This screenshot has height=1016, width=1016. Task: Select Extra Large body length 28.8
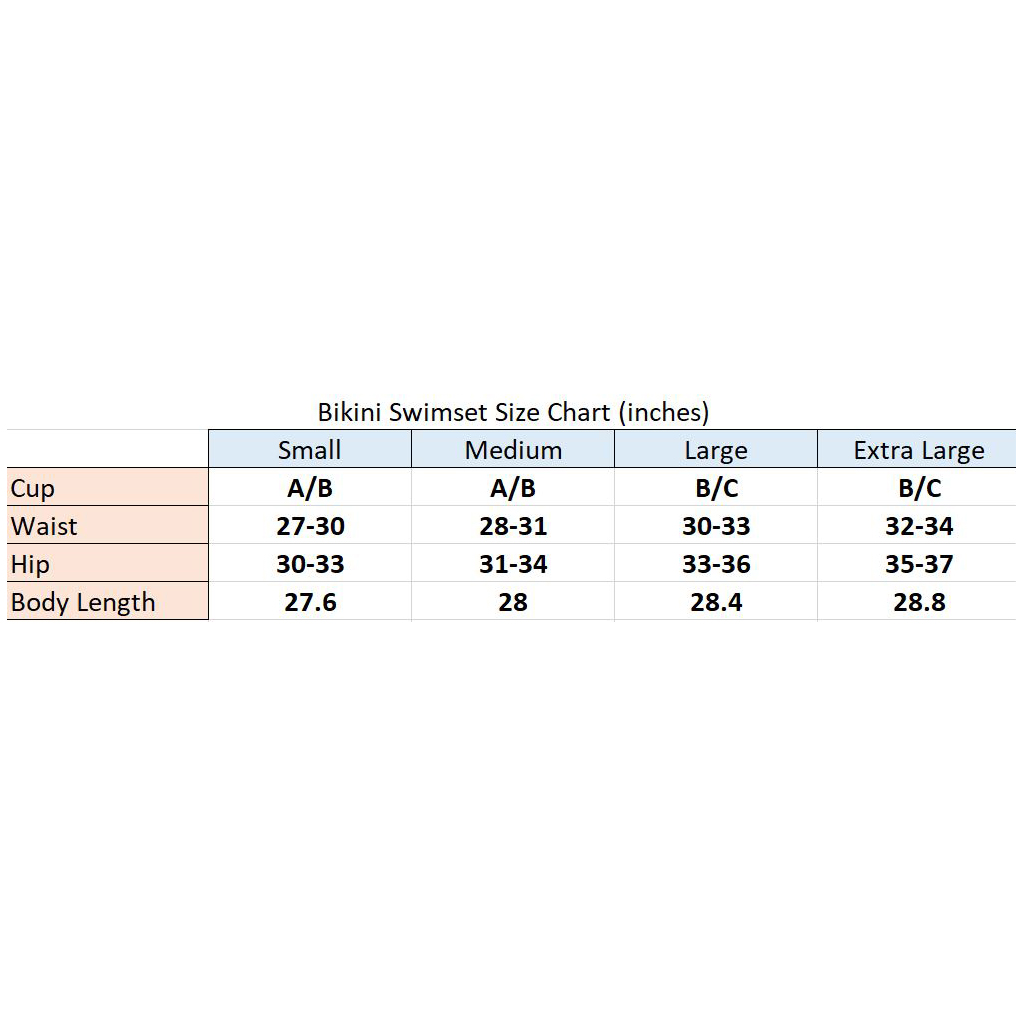(918, 601)
